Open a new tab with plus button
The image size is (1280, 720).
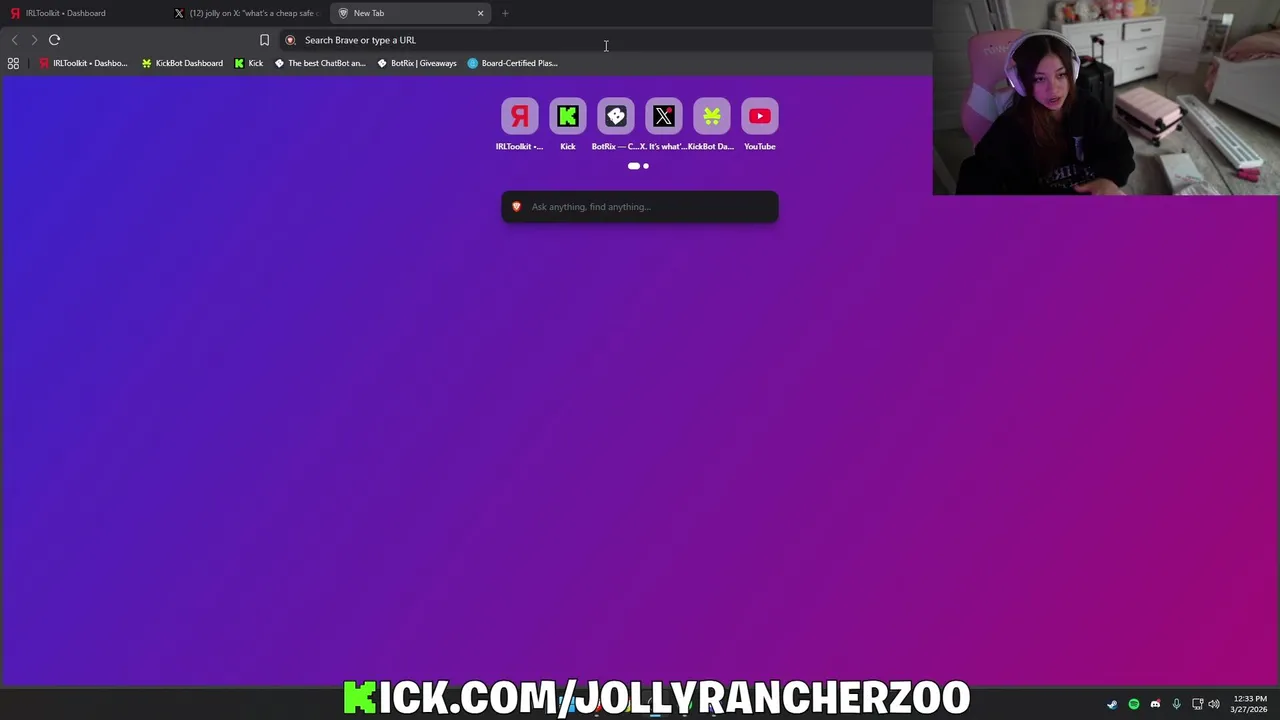505,13
